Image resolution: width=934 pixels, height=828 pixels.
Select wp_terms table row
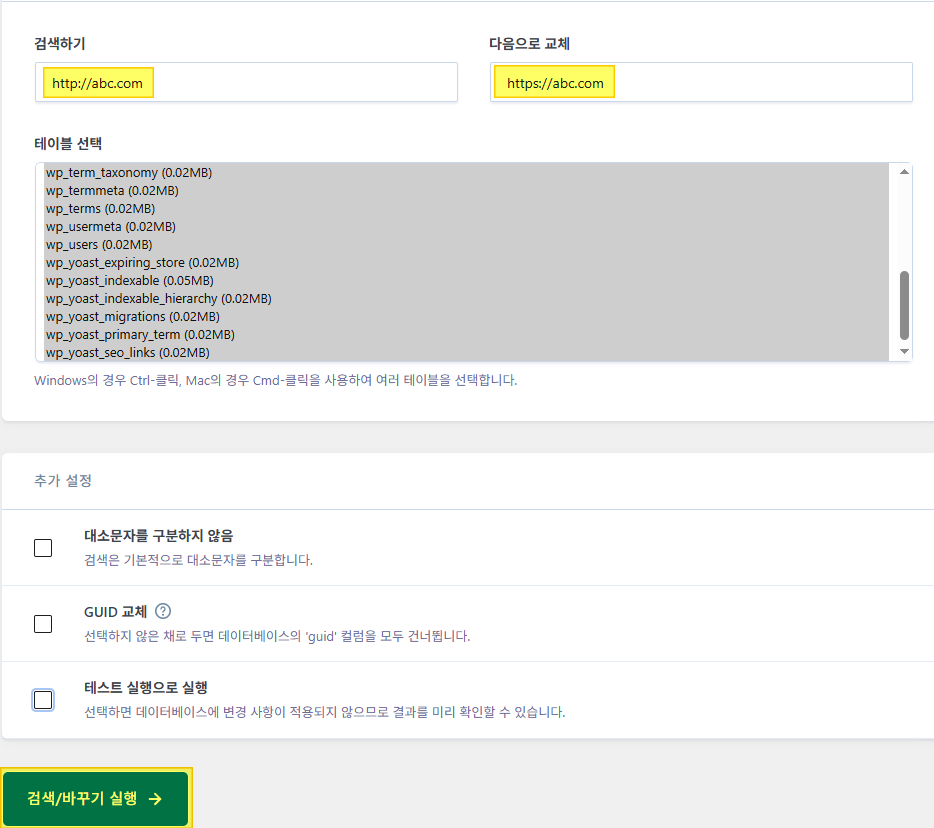[x=466, y=208]
